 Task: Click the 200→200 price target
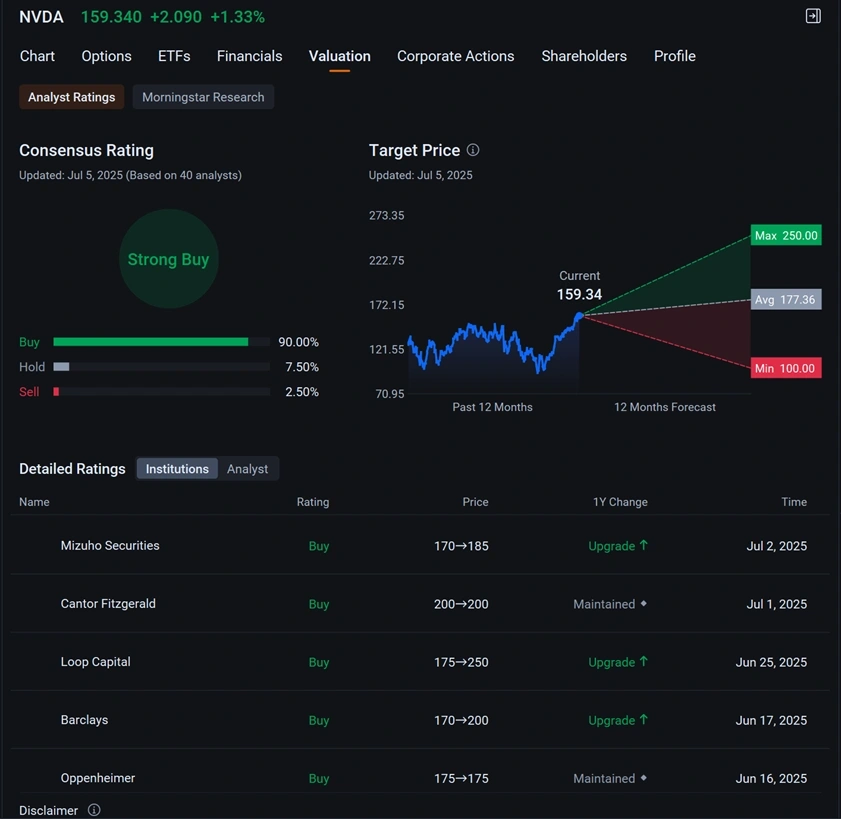point(461,604)
